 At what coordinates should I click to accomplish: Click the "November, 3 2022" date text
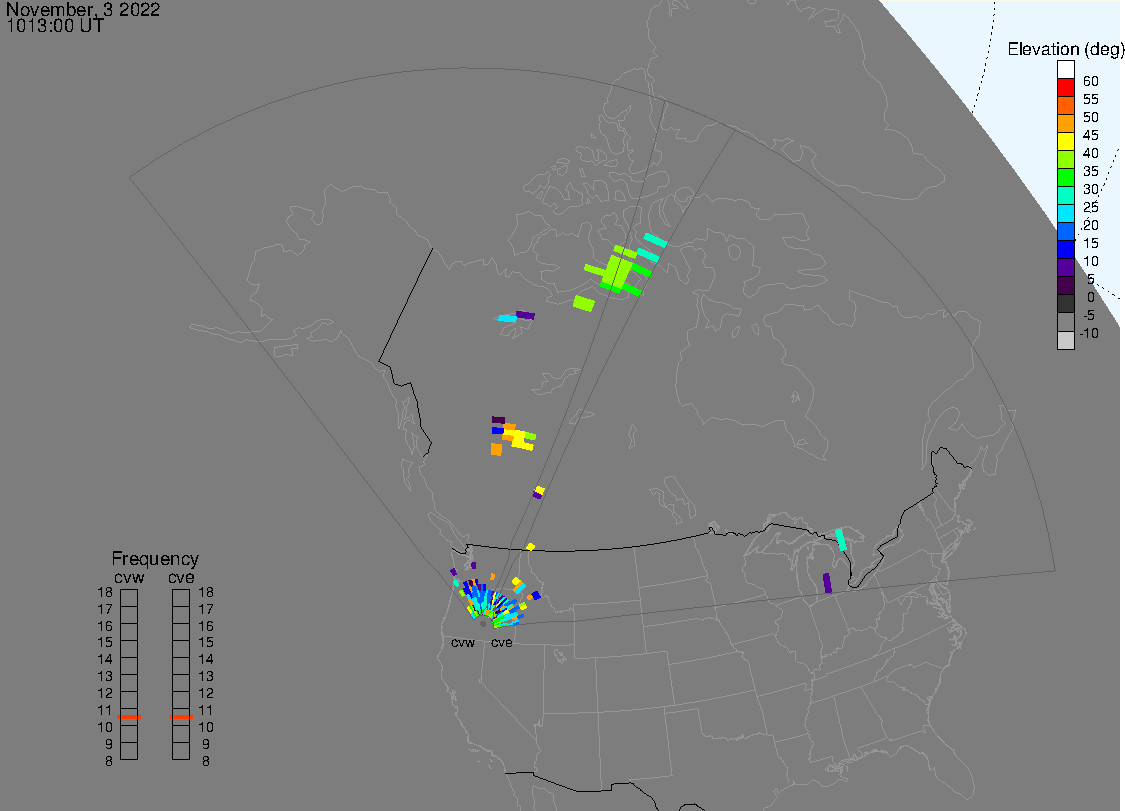(83, 10)
